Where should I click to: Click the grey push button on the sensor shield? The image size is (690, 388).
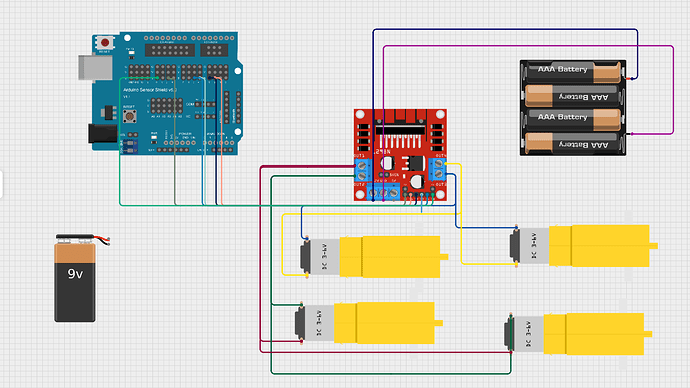pyautogui.click(x=129, y=116)
